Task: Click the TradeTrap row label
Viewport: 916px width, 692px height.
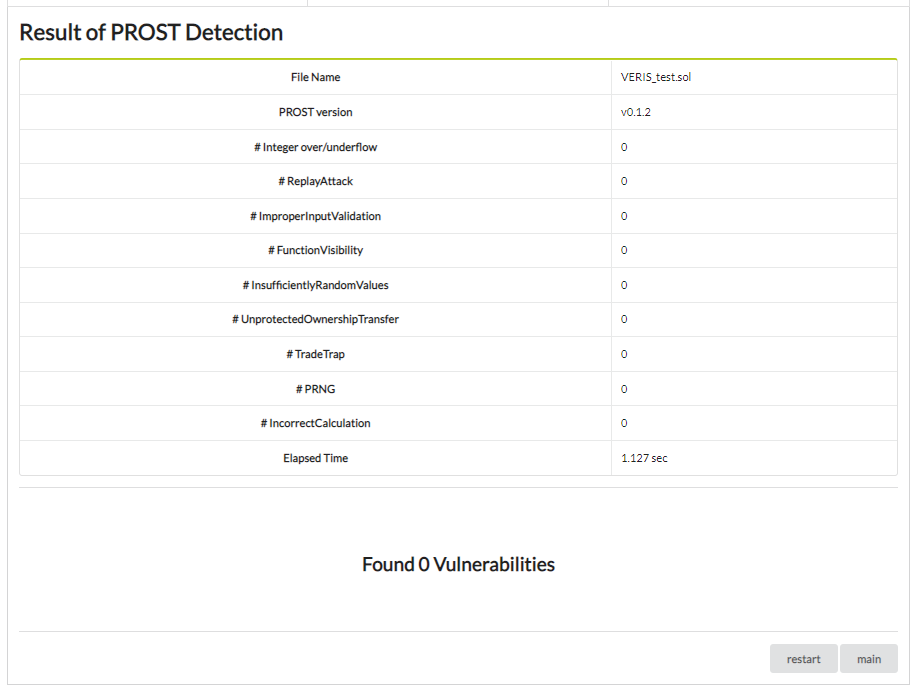Action: coord(315,354)
